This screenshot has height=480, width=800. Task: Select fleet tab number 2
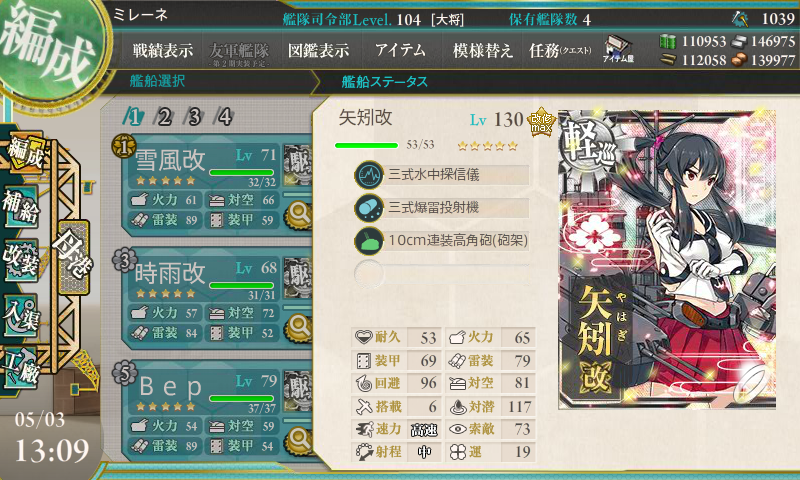[x=164, y=117]
